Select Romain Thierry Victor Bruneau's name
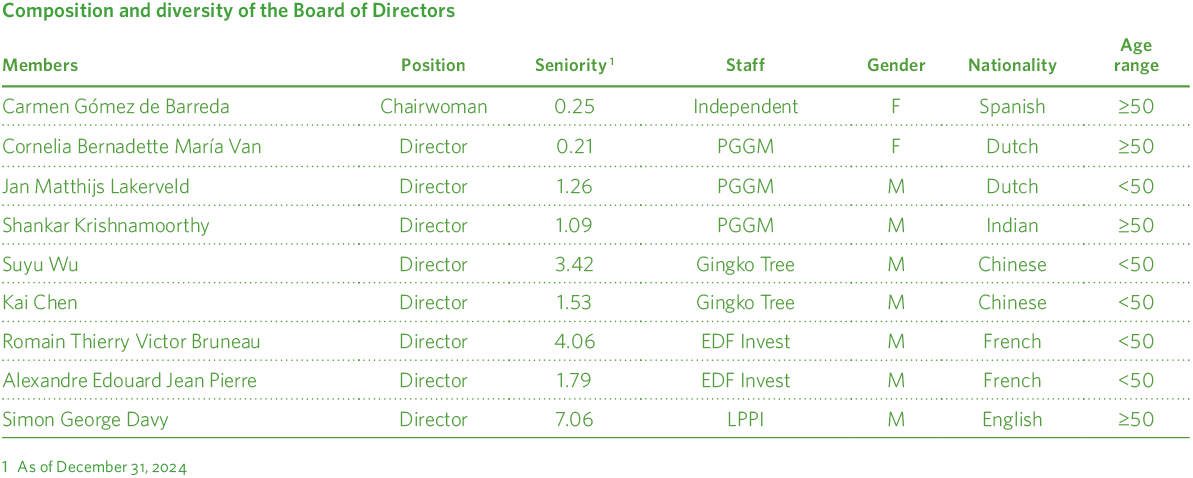Screen dimensions: 1193x478 (x=131, y=342)
